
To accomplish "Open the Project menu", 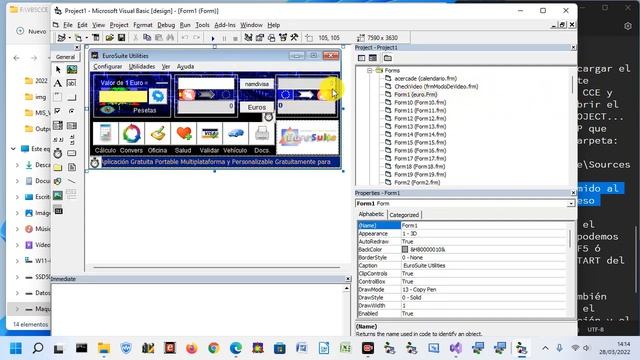I will point(119,25).
